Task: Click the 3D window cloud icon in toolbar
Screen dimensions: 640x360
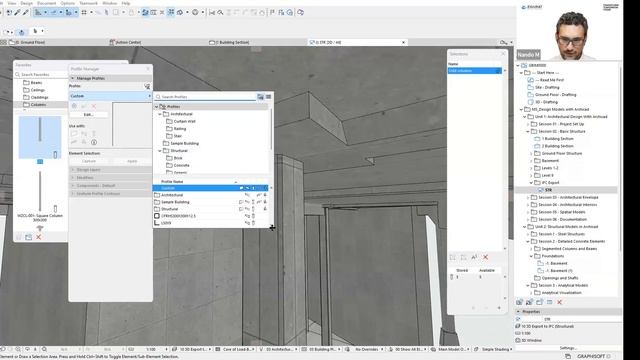Action: pos(300,13)
